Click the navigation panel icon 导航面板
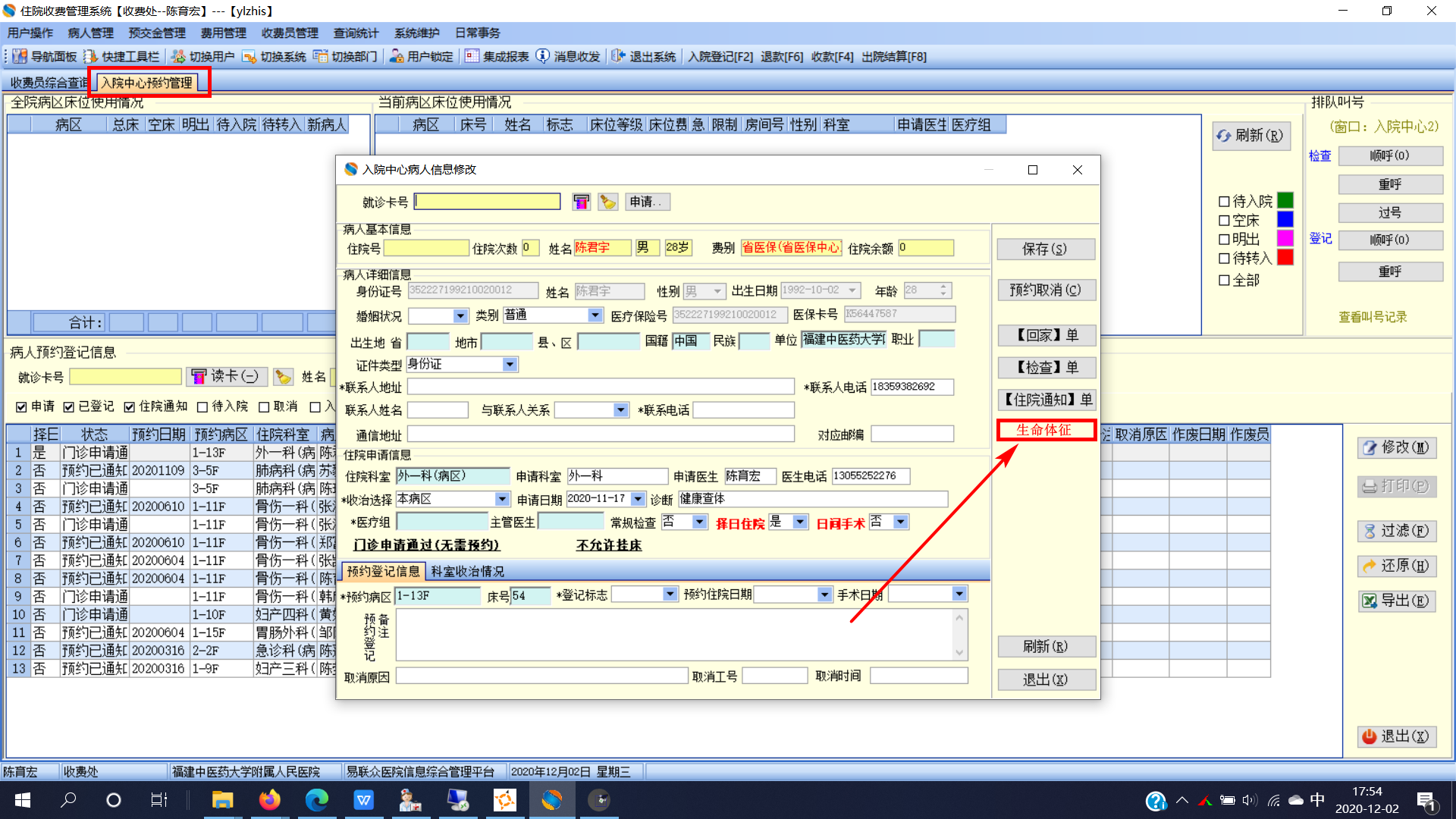Viewport: 1456px width, 819px height. 20,57
